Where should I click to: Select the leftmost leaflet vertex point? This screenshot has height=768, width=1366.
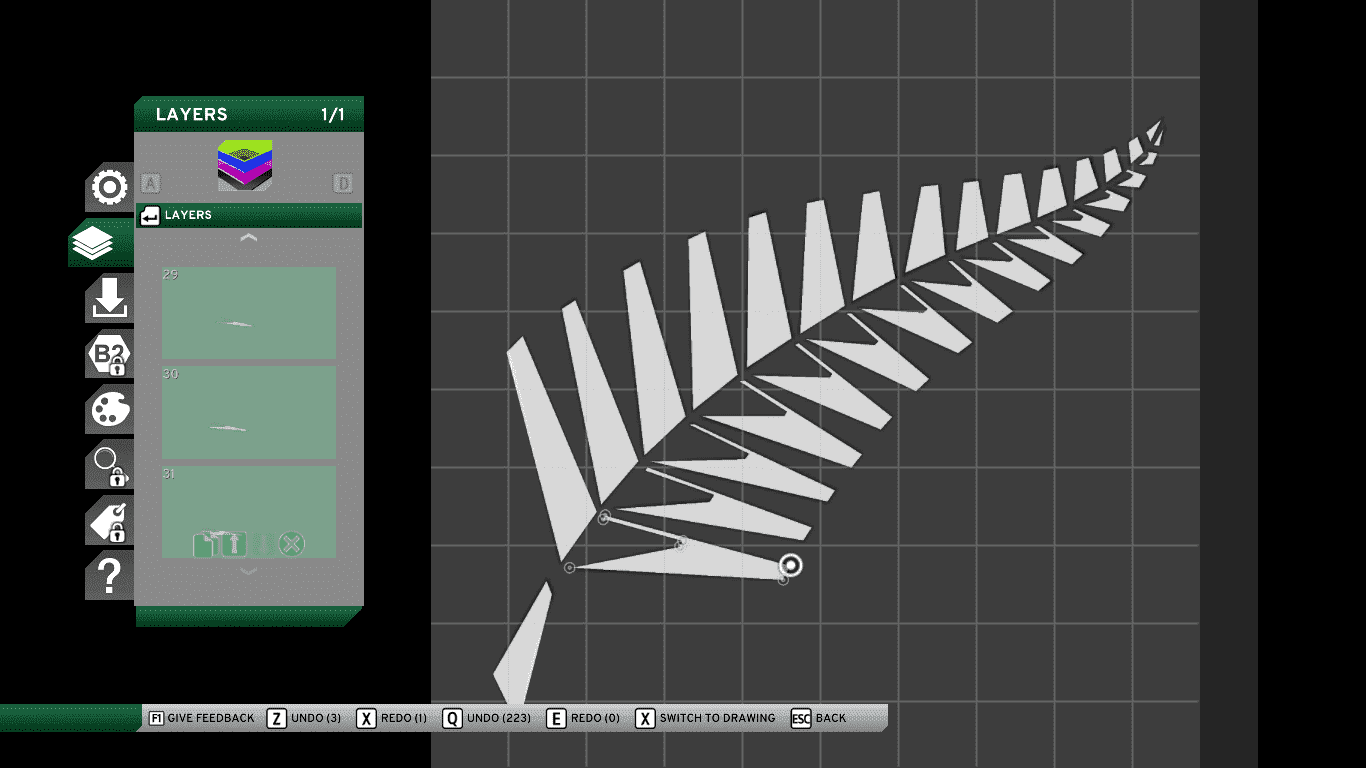[x=569, y=568]
